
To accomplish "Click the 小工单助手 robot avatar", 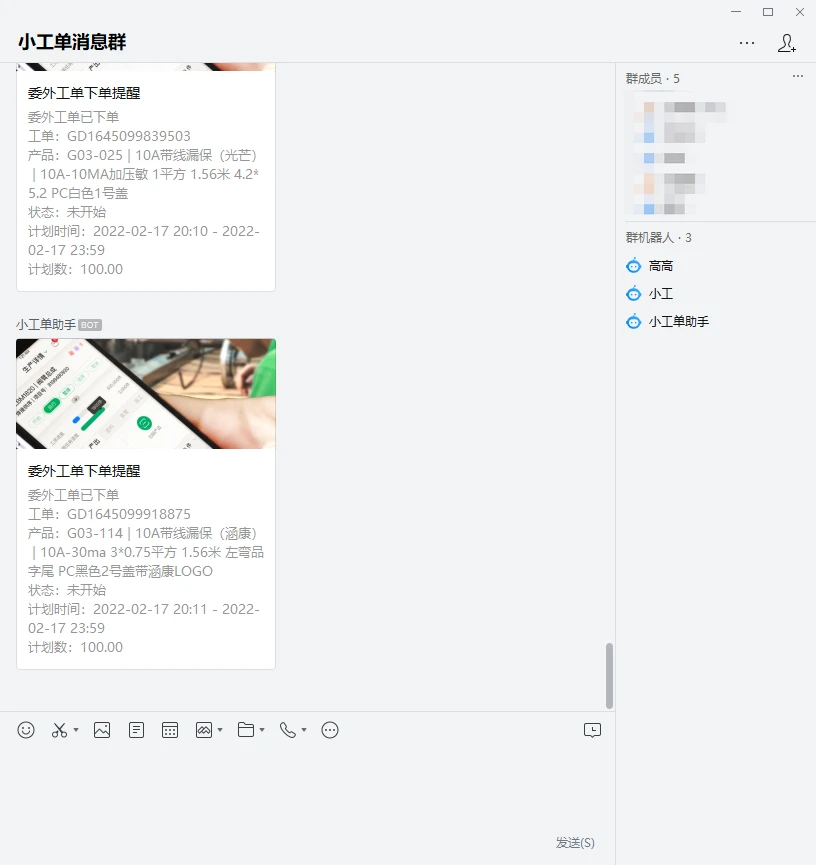I will (633, 321).
